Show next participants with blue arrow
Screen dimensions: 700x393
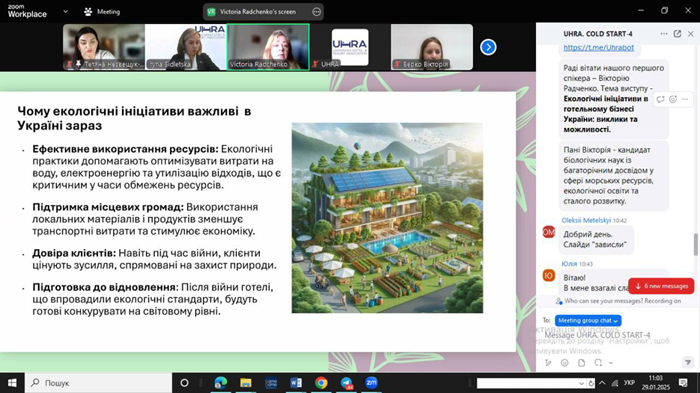488,47
